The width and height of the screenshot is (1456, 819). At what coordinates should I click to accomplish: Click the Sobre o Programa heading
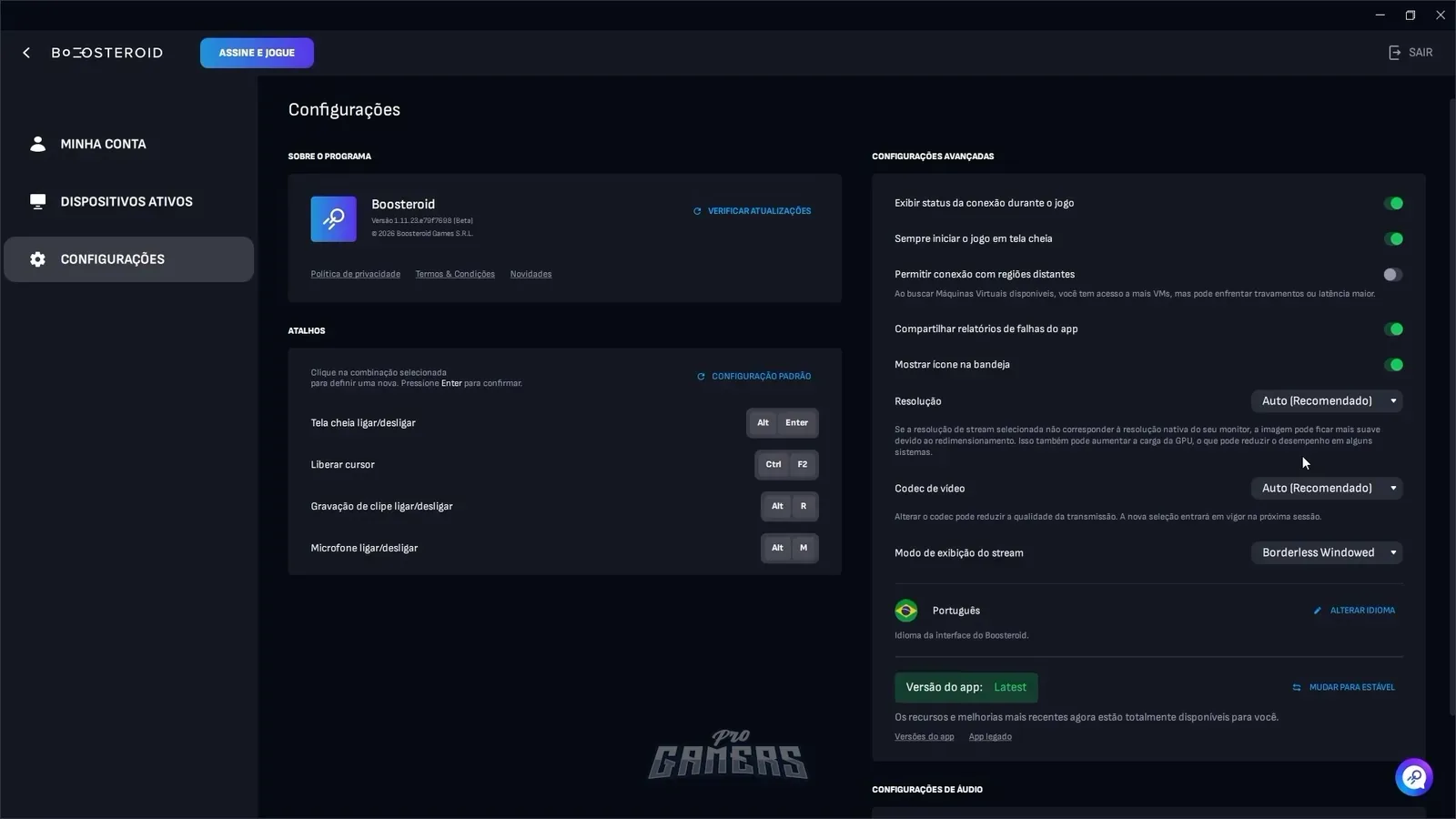pyautogui.click(x=329, y=157)
